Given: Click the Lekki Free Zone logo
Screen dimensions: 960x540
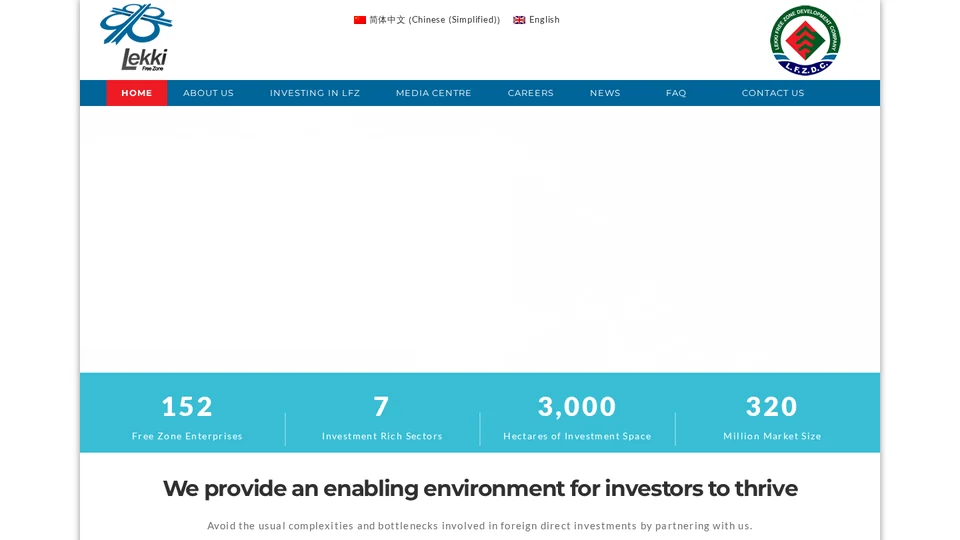Looking at the screenshot, I should click(x=137, y=37).
